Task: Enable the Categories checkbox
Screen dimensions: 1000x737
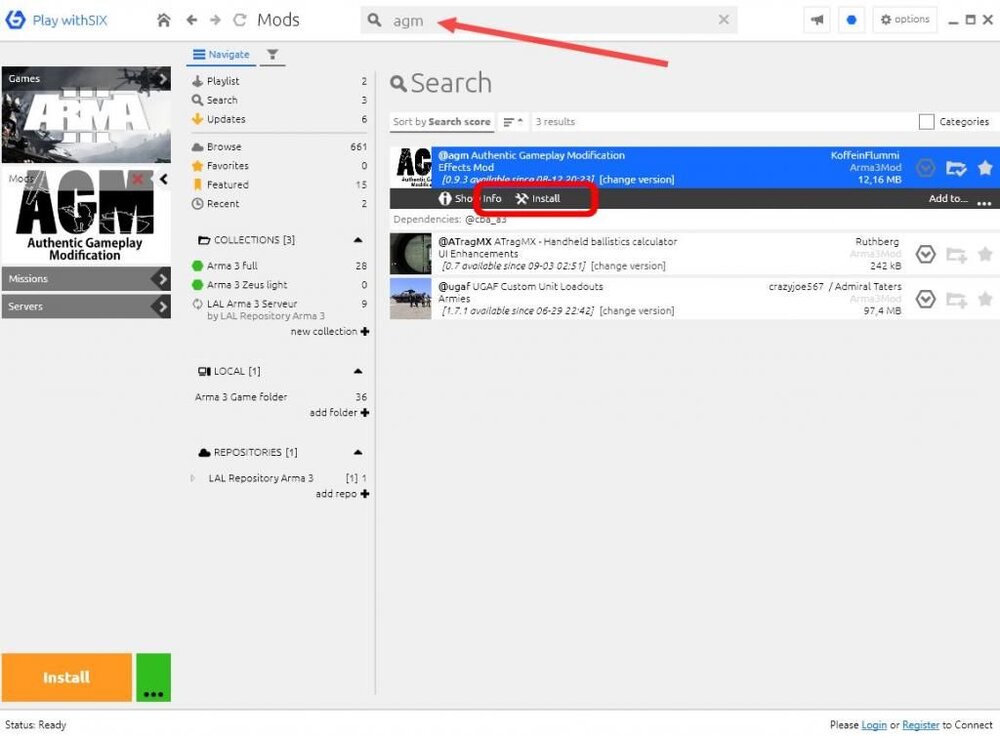Action: pos(927,122)
